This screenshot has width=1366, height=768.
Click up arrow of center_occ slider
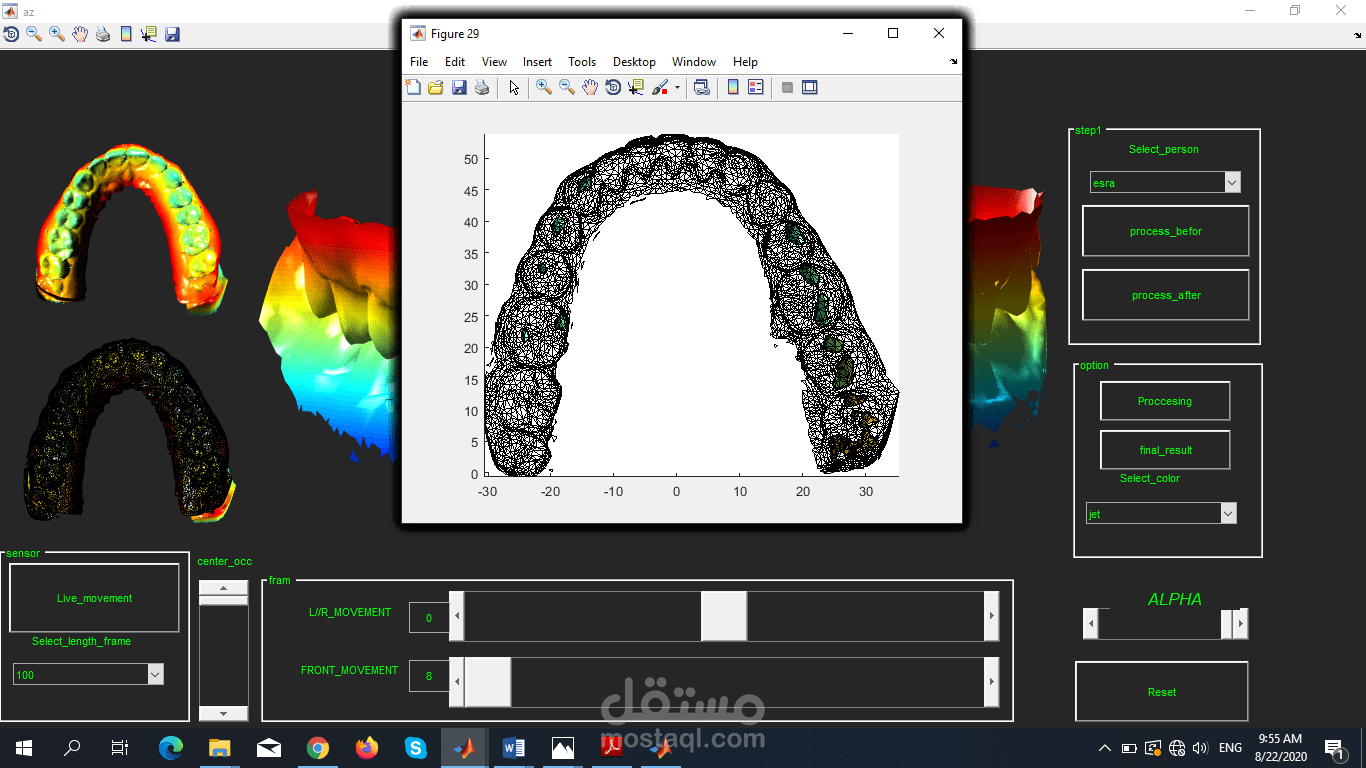tap(224, 588)
